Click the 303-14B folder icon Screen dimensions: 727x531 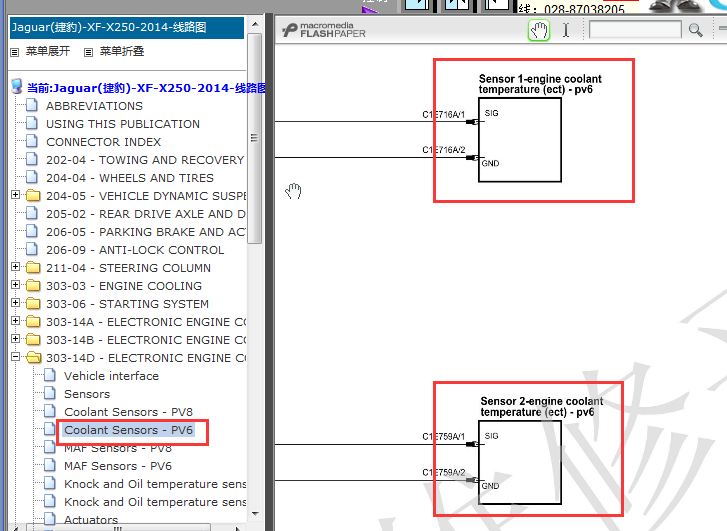pos(33,339)
